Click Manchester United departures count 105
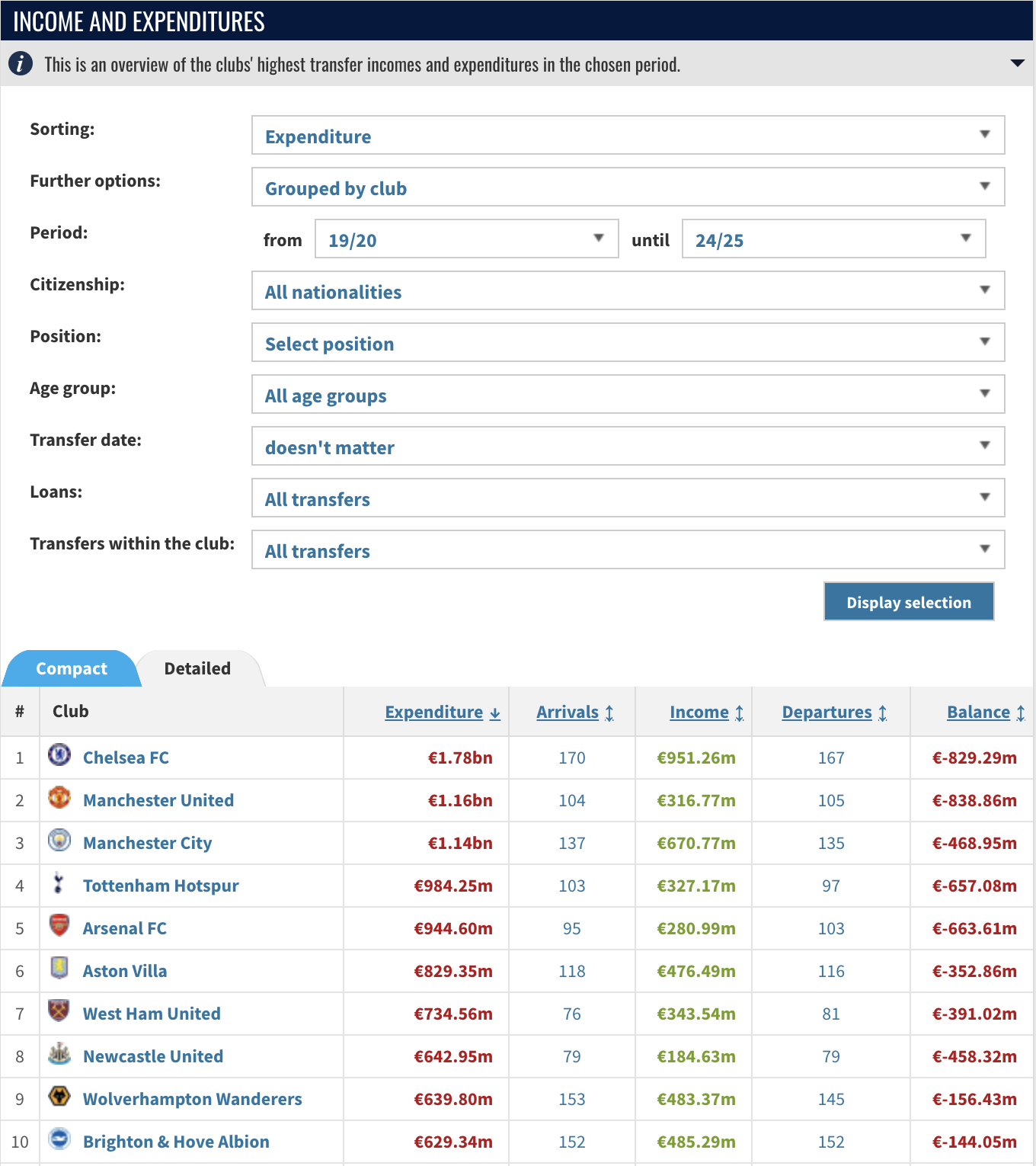Screen dimensions: 1036x1166 tap(831, 800)
